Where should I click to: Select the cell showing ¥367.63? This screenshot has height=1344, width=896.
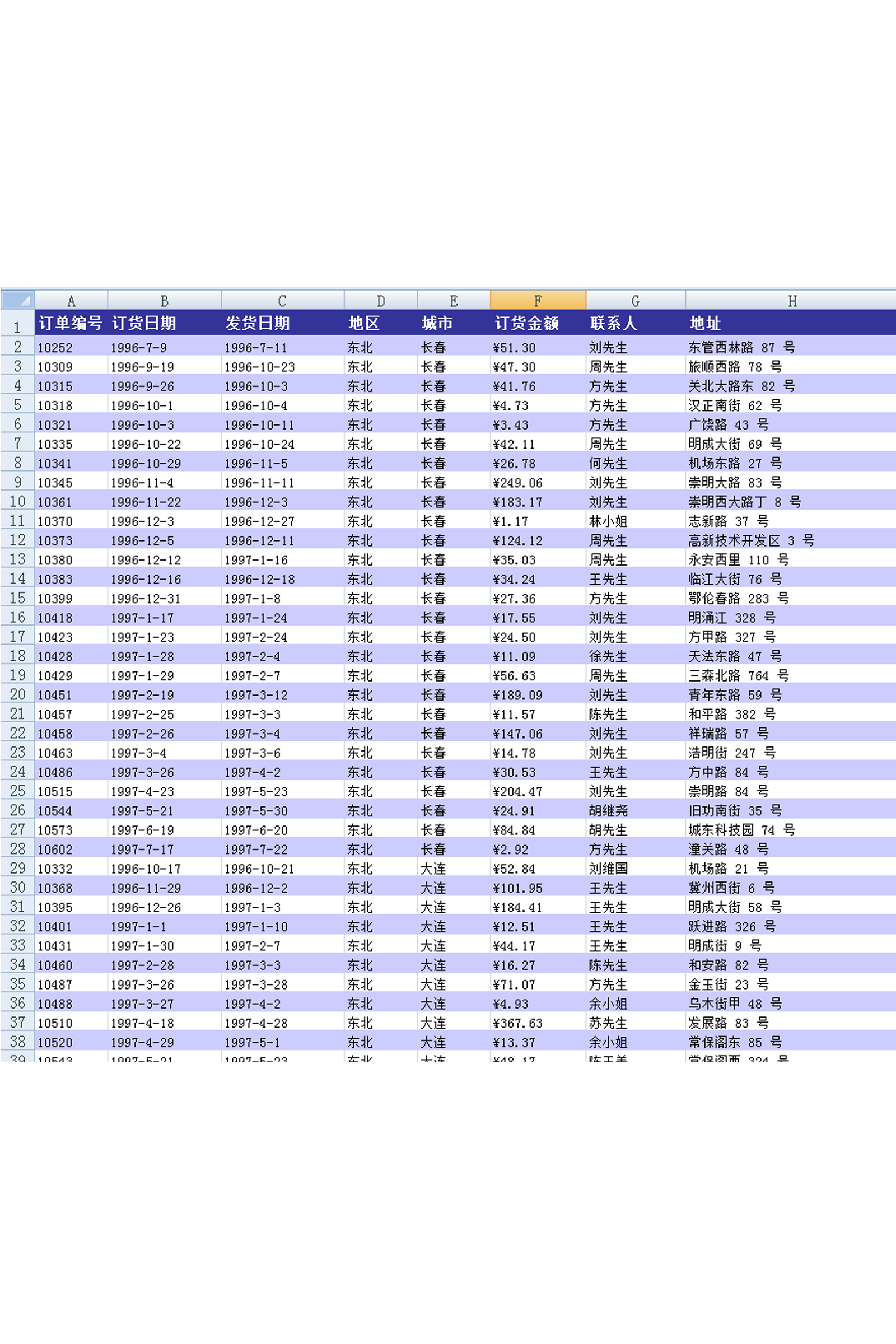(537, 1023)
